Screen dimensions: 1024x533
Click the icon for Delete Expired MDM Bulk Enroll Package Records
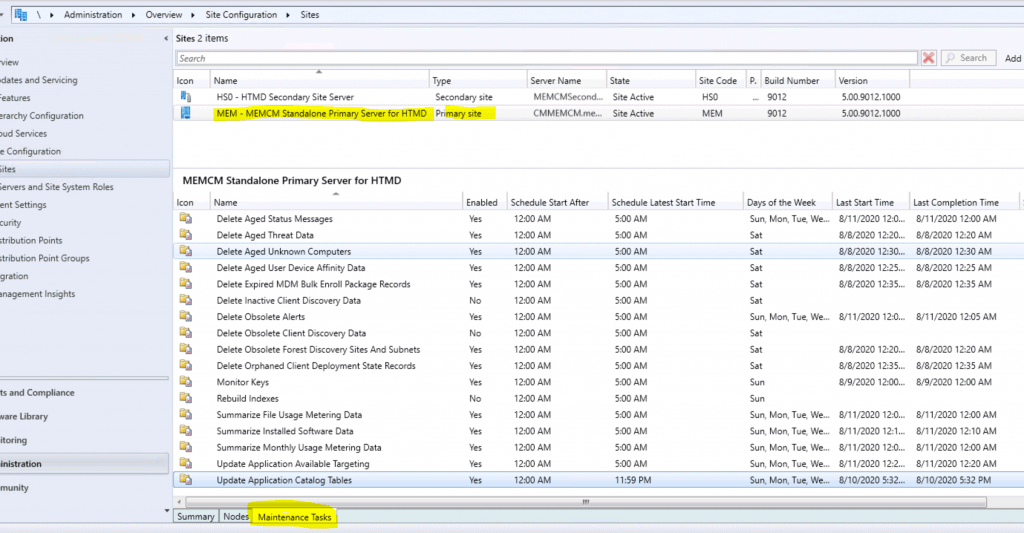pos(185,283)
